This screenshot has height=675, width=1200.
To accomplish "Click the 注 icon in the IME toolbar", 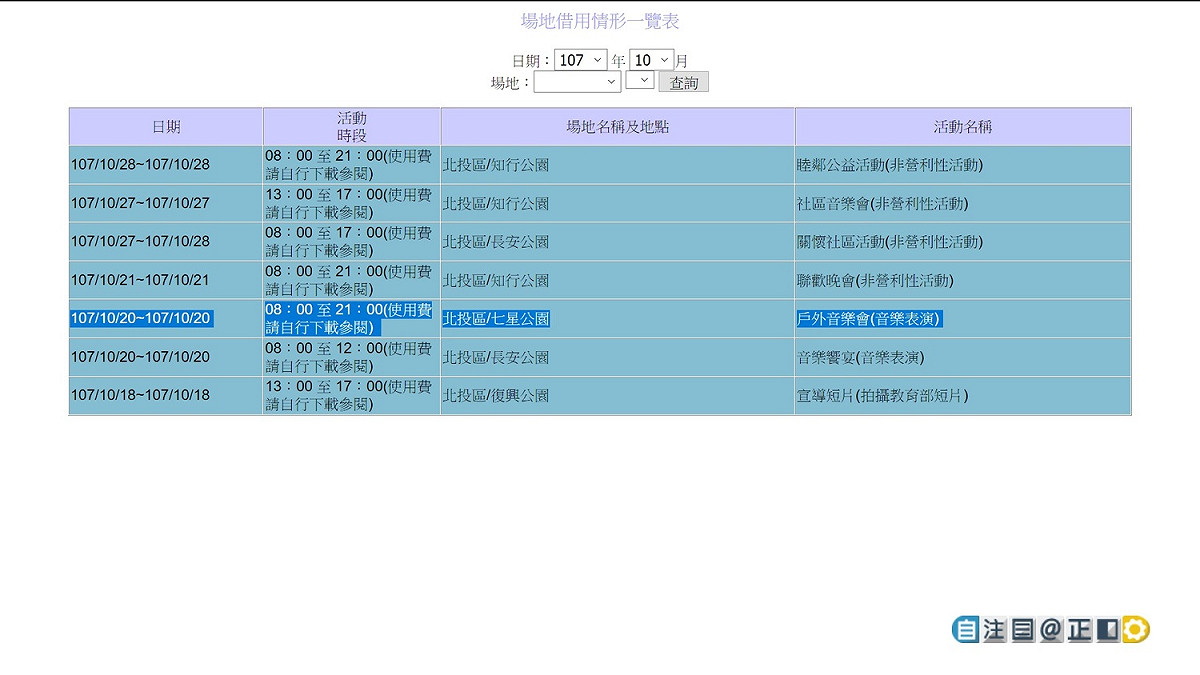I will point(994,629).
